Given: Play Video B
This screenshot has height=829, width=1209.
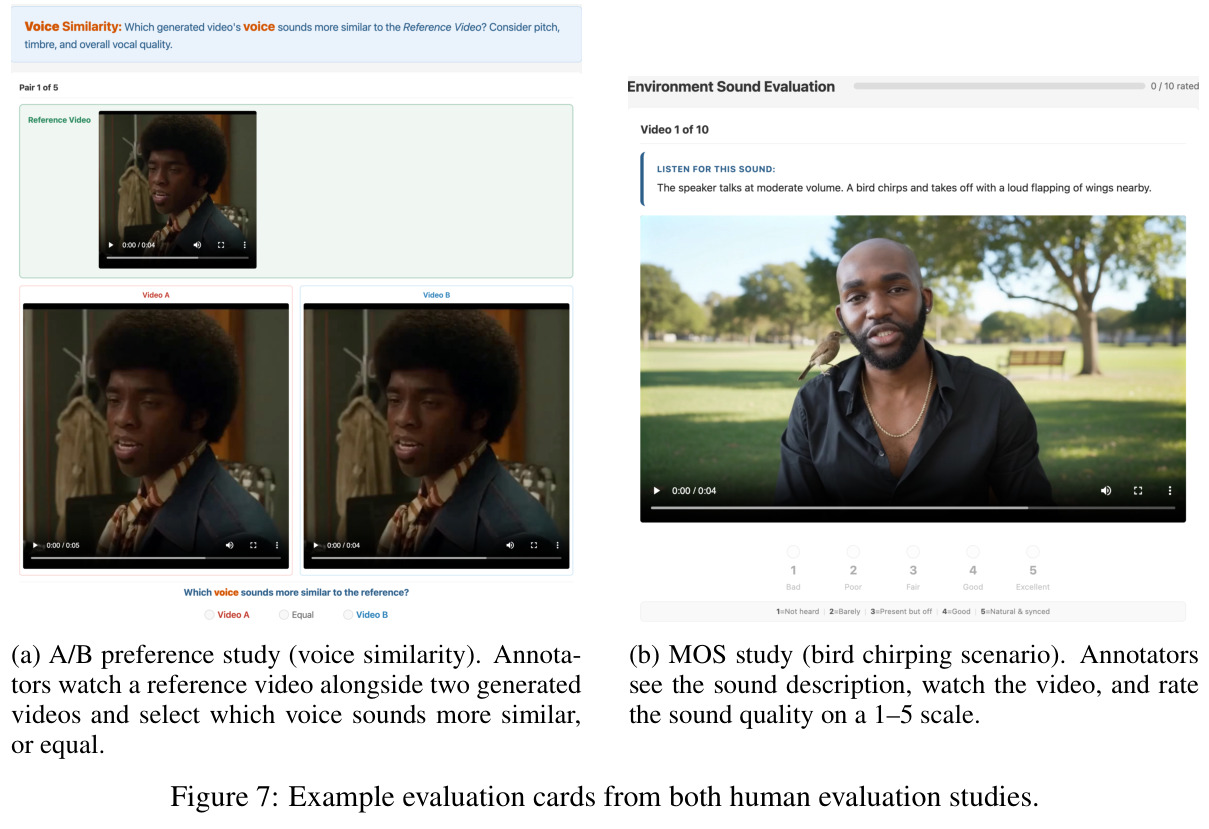Looking at the screenshot, I should pos(317,545).
